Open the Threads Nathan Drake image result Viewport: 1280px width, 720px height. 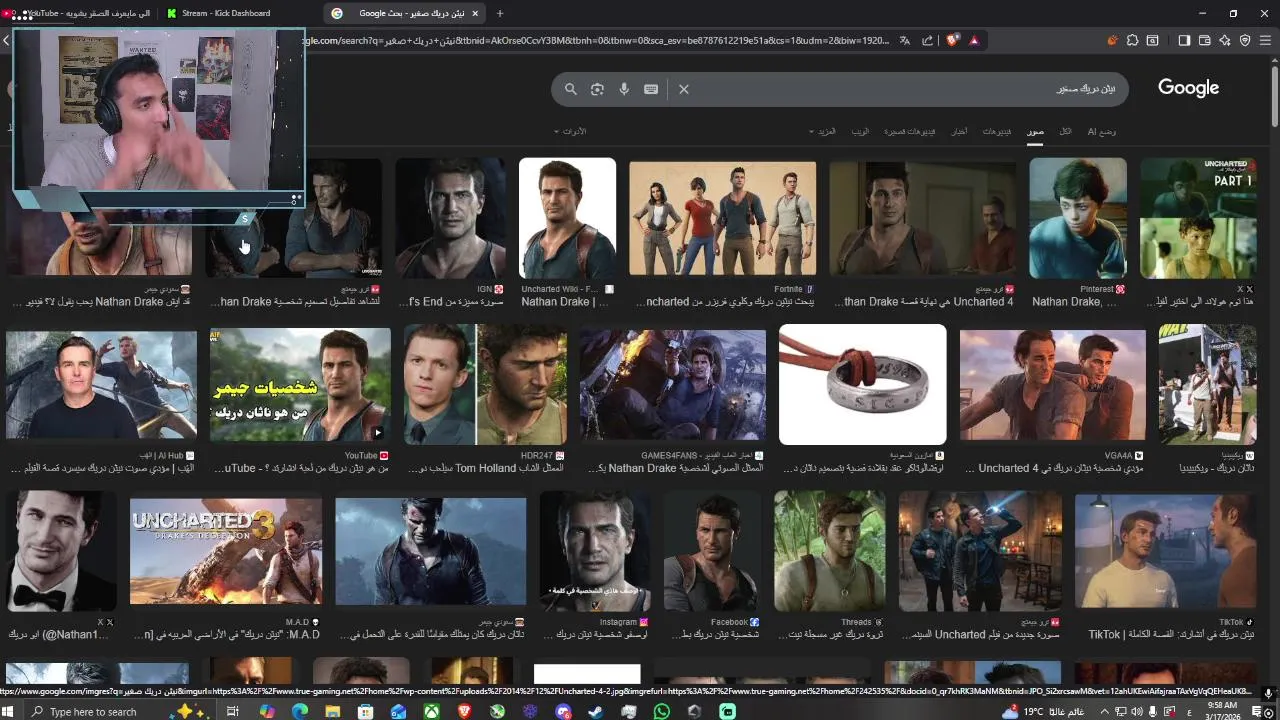click(829, 551)
